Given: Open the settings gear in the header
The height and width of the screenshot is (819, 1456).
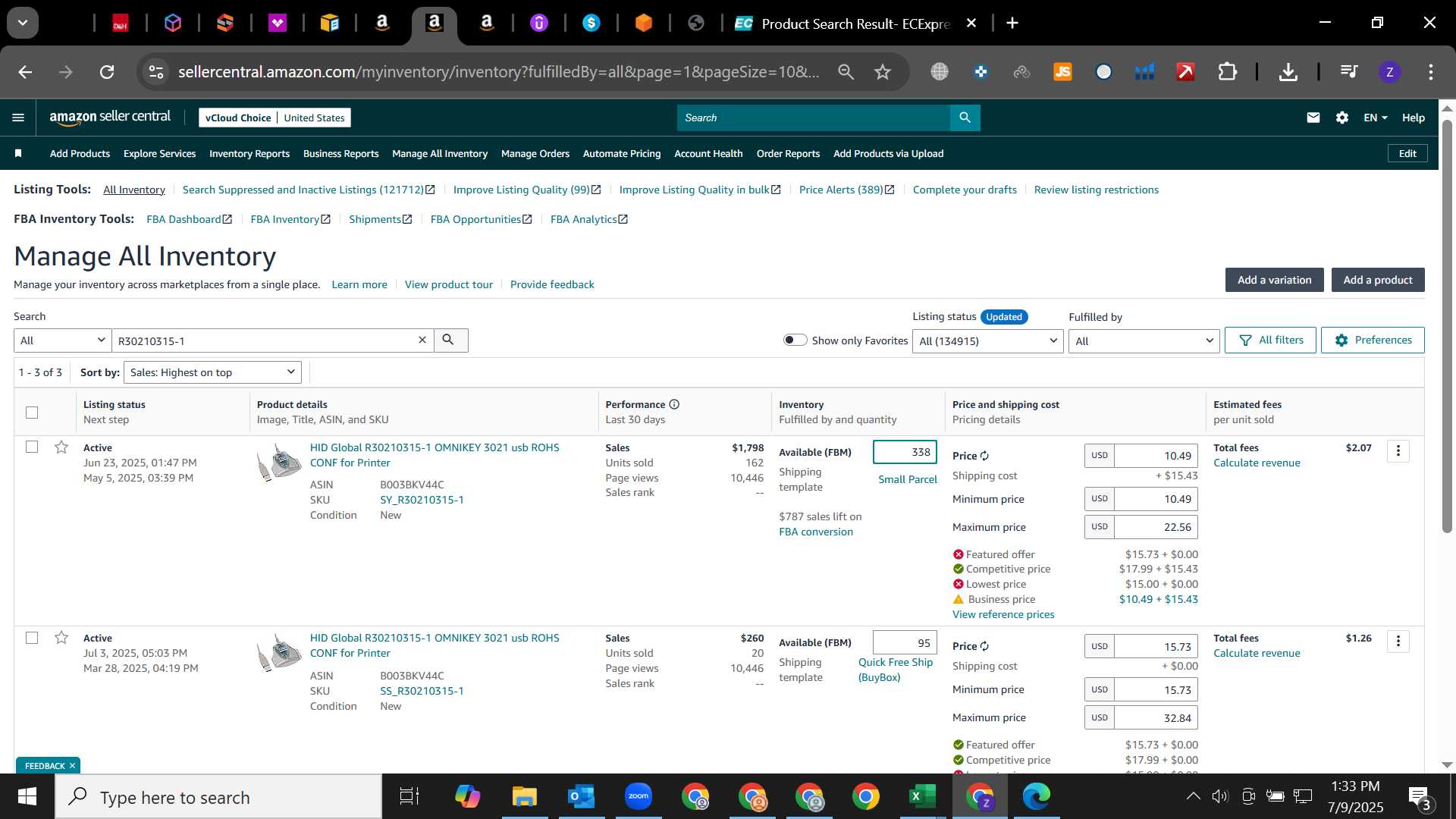Looking at the screenshot, I should pyautogui.click(x=1342, y=118).
